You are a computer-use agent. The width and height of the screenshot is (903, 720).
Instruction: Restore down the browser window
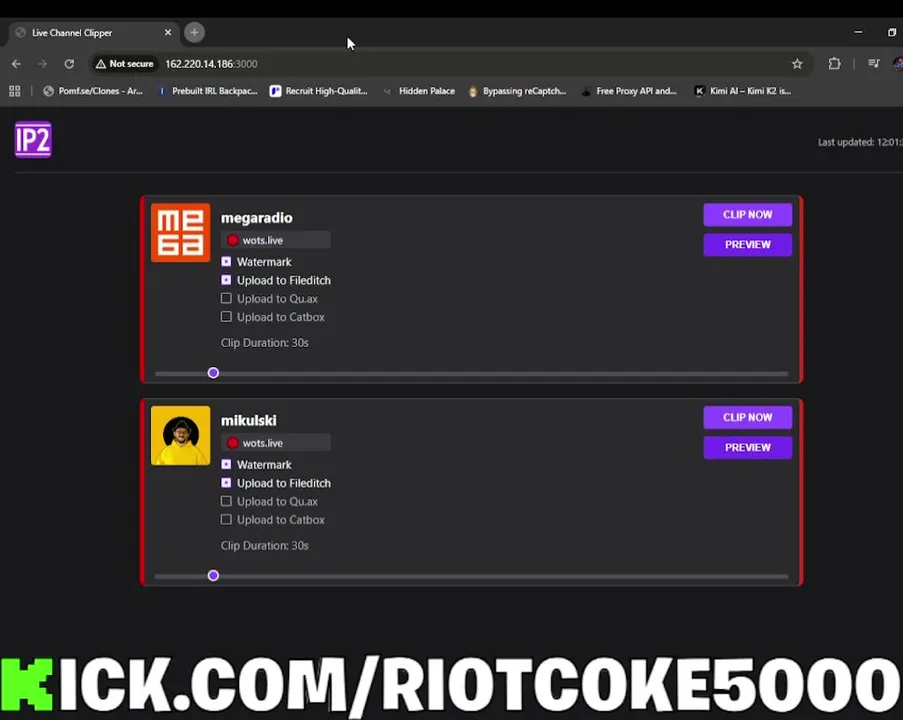click(892, 32)
